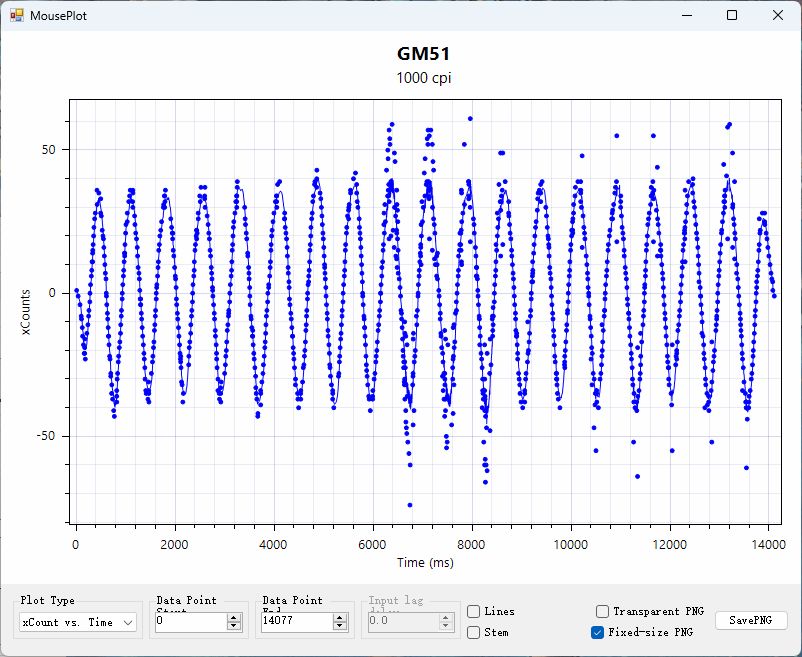Viewport: 802px width, 657px height.
Task: Click the "xCounts" vertical axis label
Action: coord(26,312)
